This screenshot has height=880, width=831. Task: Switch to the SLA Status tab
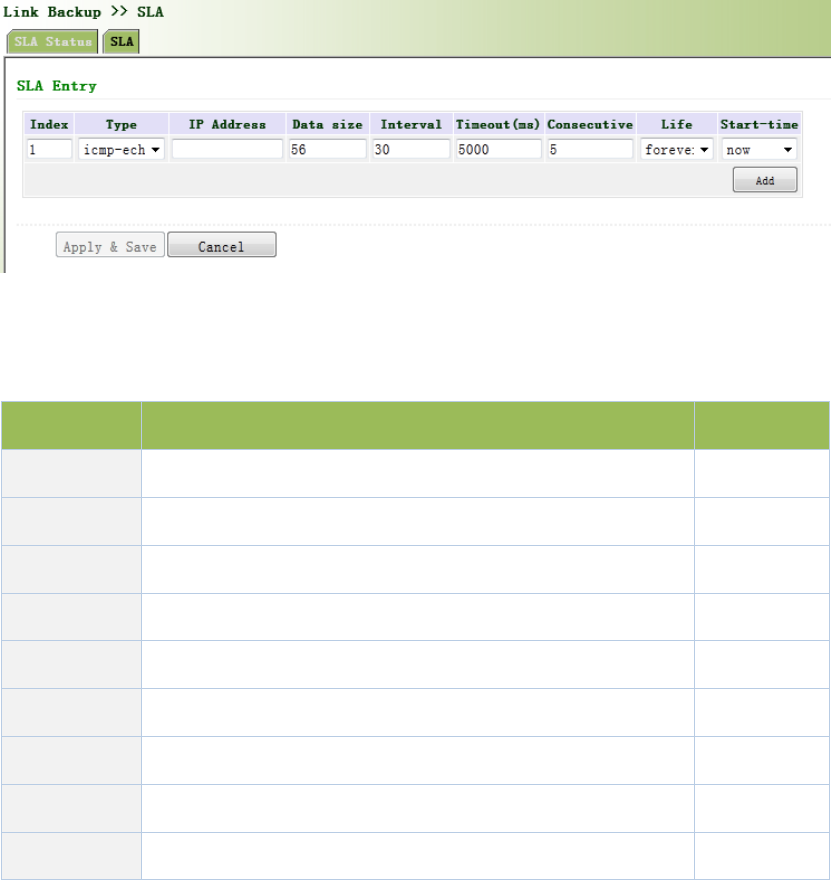tap(53, 42)
